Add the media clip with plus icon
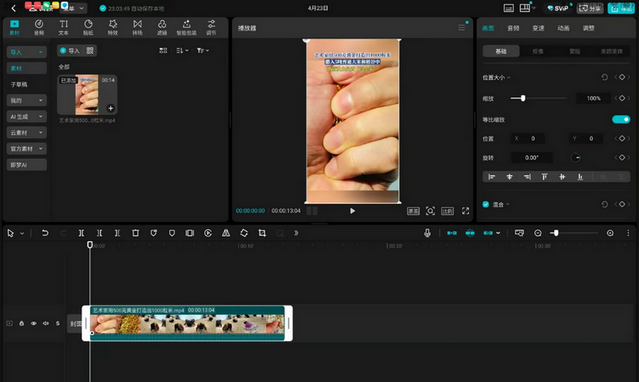The image size is (639, 382). pos(110,108)
